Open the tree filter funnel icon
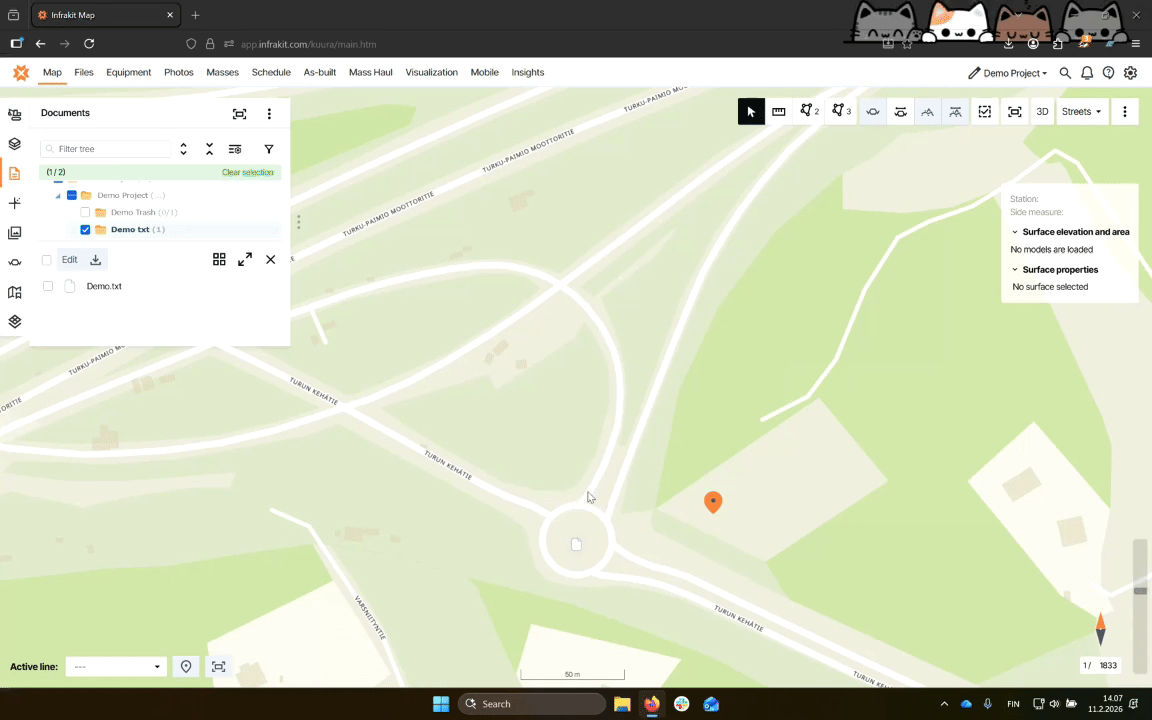Viewport: 1152px width, 720px height. (x=269, y=149)
